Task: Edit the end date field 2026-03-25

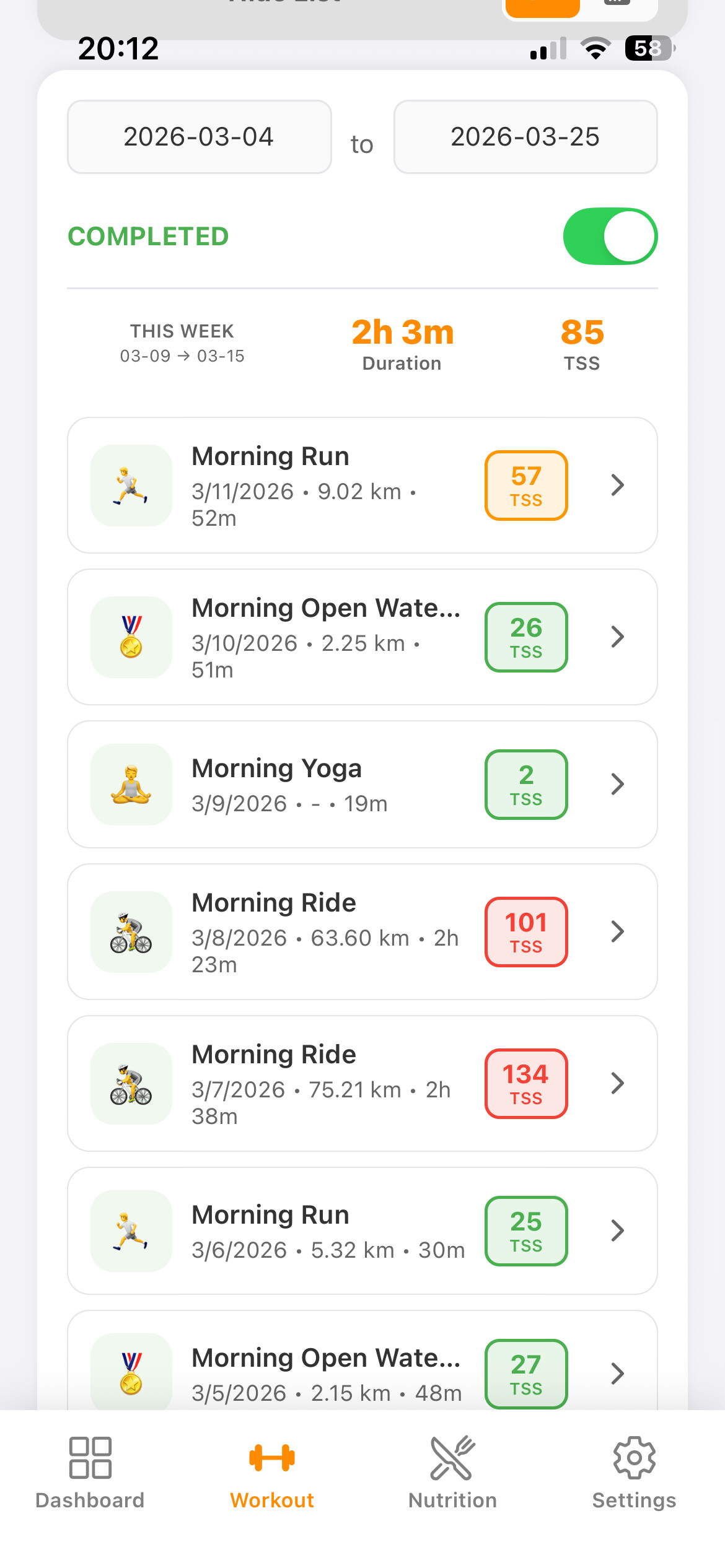Action: click(525, 137)
